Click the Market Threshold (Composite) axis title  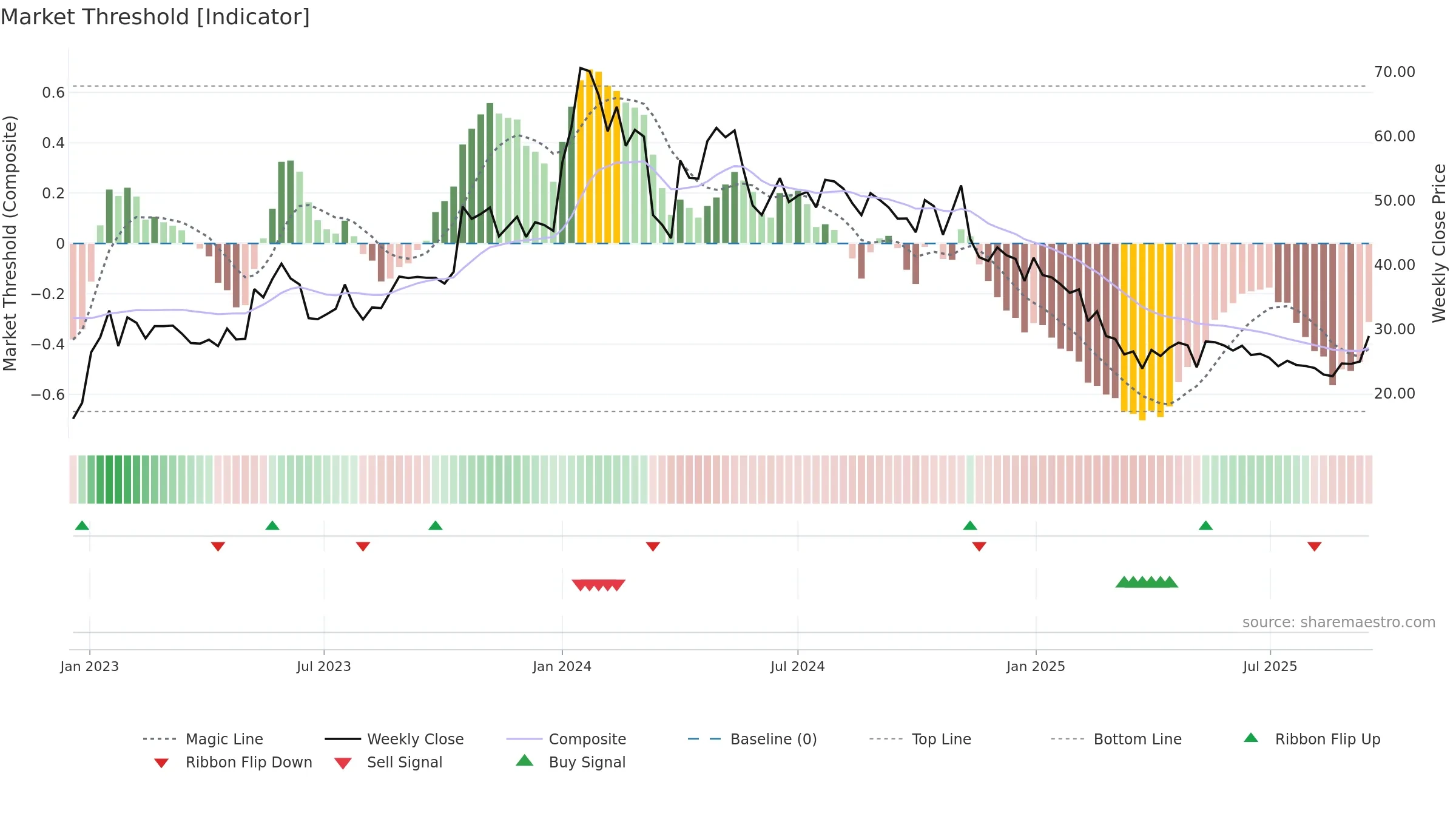click(10, 243)
